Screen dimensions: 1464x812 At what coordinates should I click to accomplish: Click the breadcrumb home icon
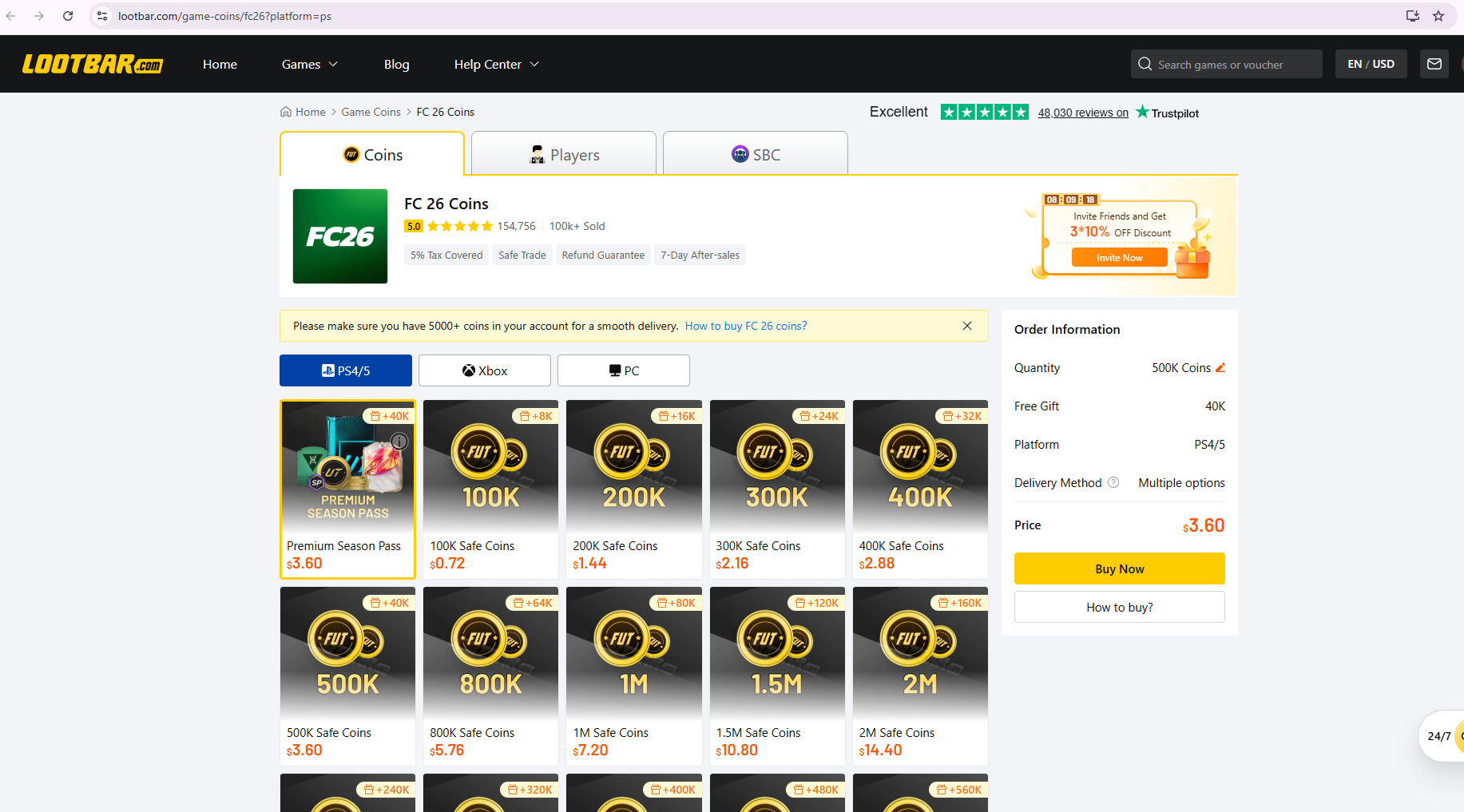(x=286, y=112)
